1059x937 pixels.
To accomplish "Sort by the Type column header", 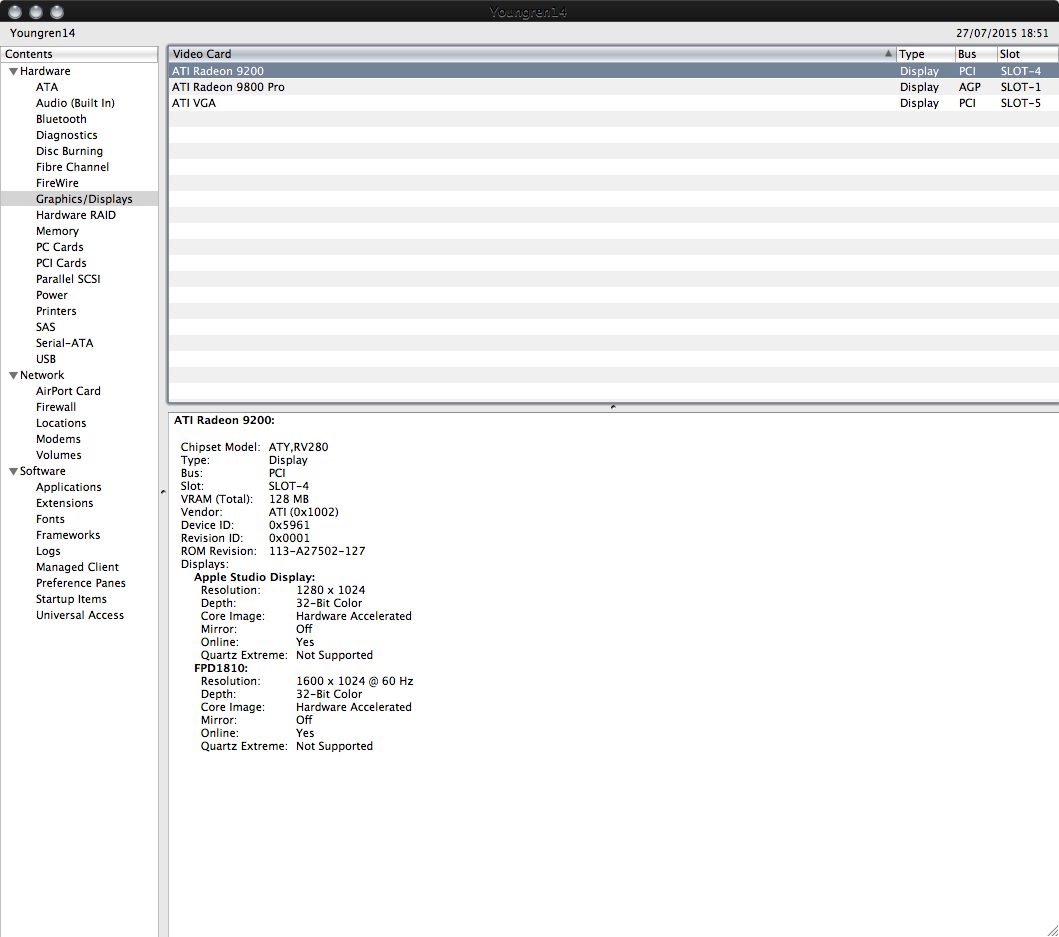I will 925,54.
